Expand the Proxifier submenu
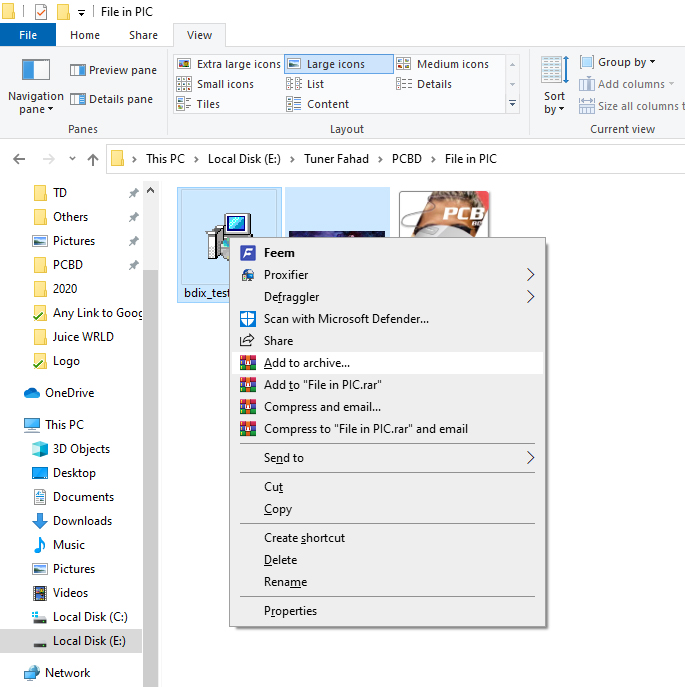The width and height of the screenshot is (685, 687). click(x=530, y=275)
